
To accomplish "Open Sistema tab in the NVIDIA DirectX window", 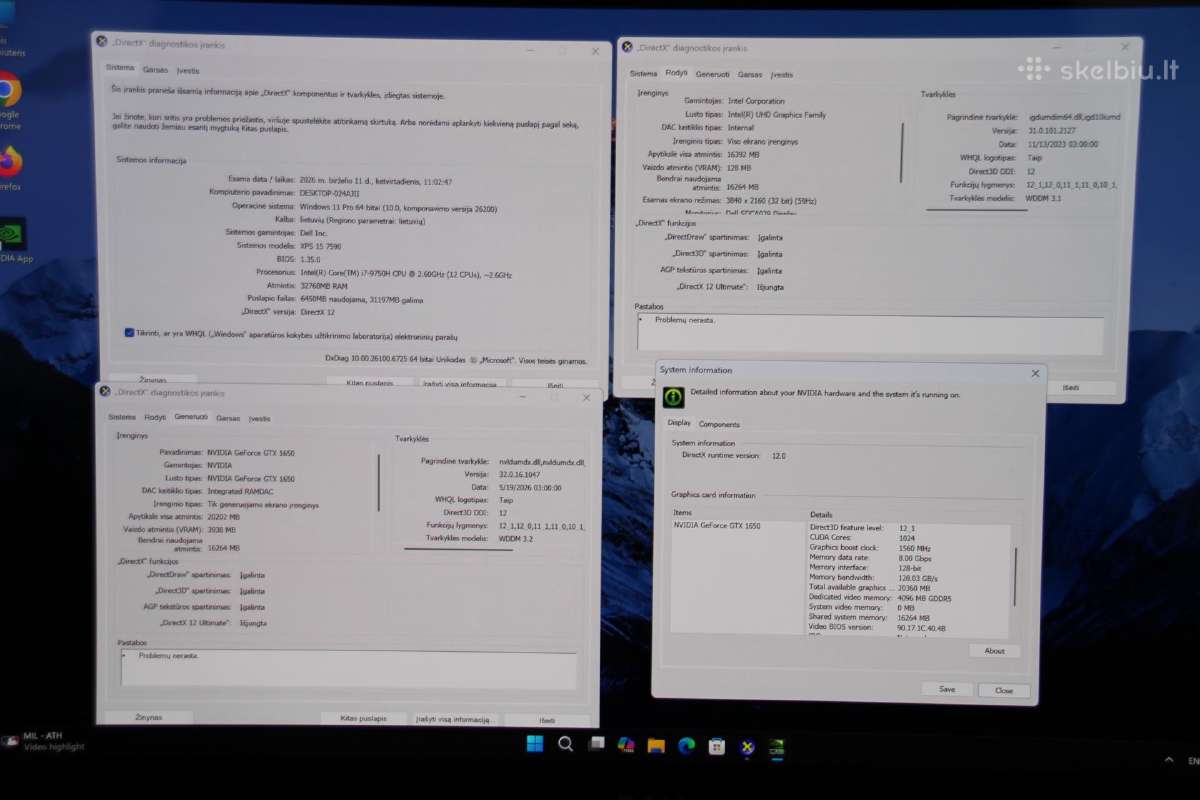I will (122, 417).
